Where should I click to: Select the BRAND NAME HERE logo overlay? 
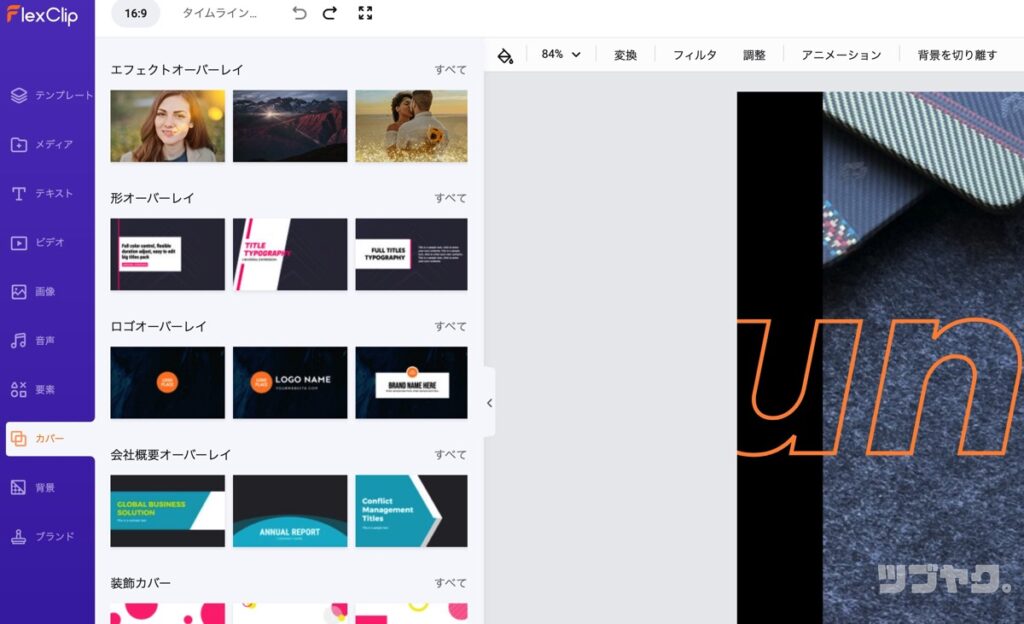click(x=411, y=382)
